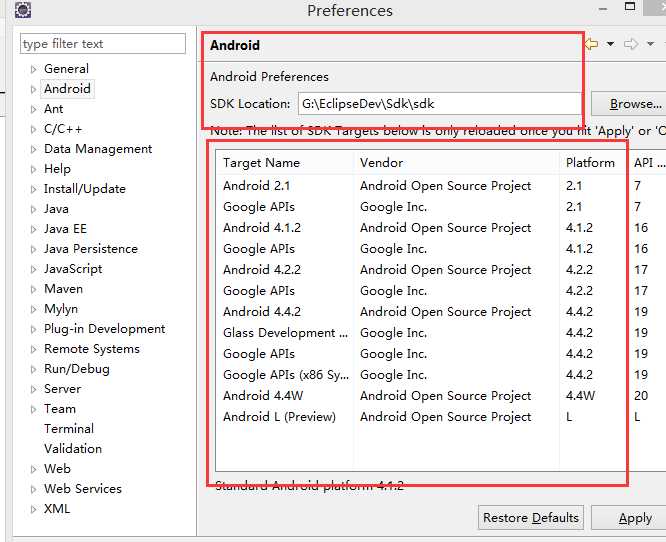This screenshot has width=666, height=542.
Task: Open the forward history dropdown arrow
Action: click(x=649, y=45)
